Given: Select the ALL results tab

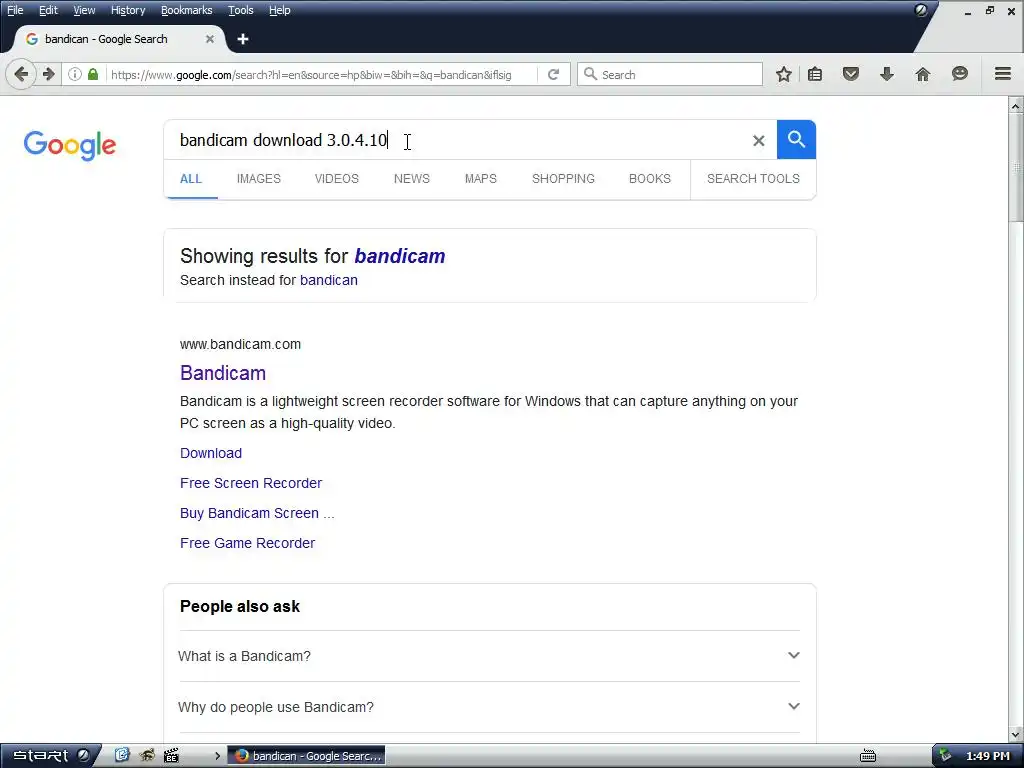Looking at the screenshot, I should [191, 179].
